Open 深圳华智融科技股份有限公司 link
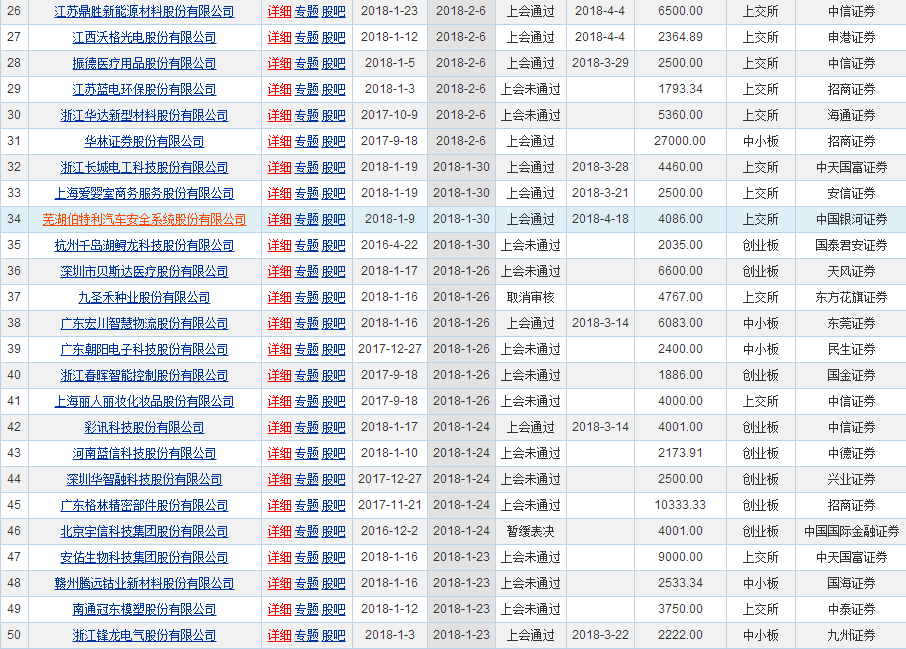The height and width of the screenshot is (649, 906). point(144,480)
